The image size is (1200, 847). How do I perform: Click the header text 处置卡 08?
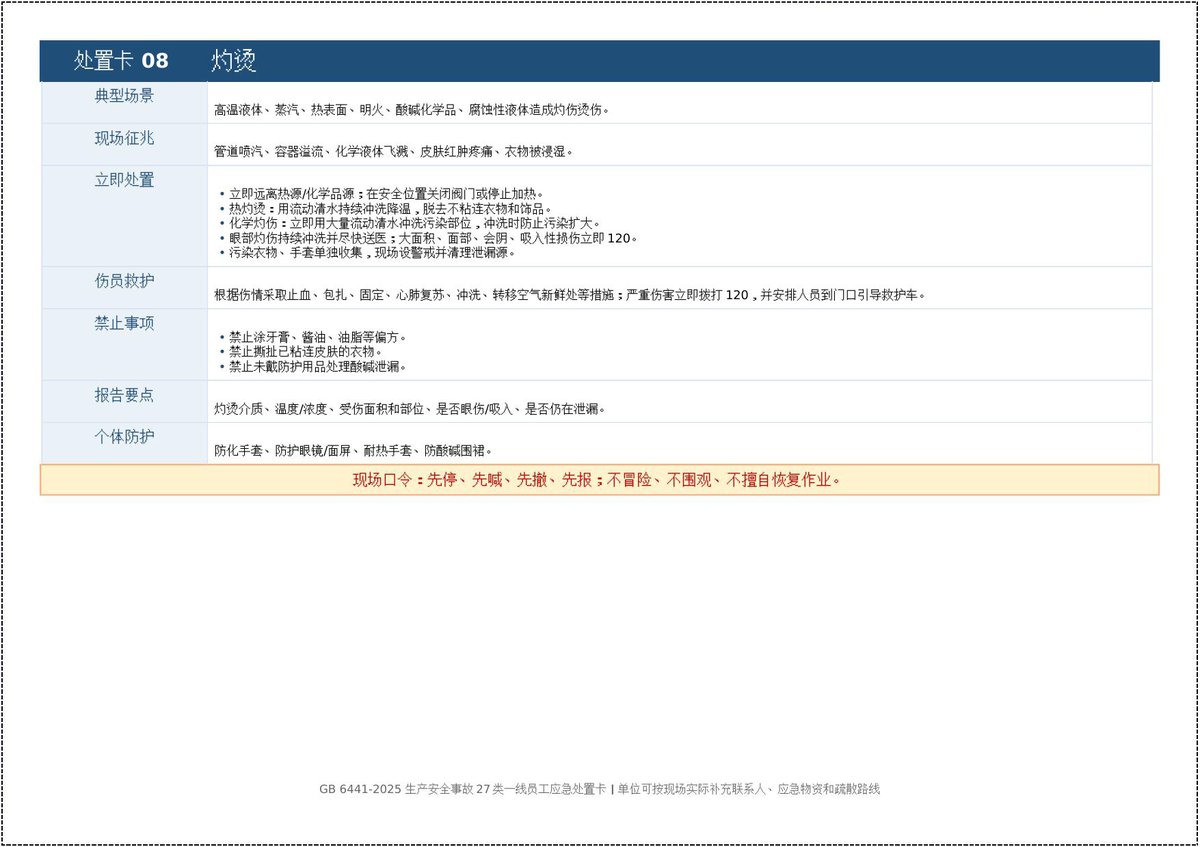121,61
